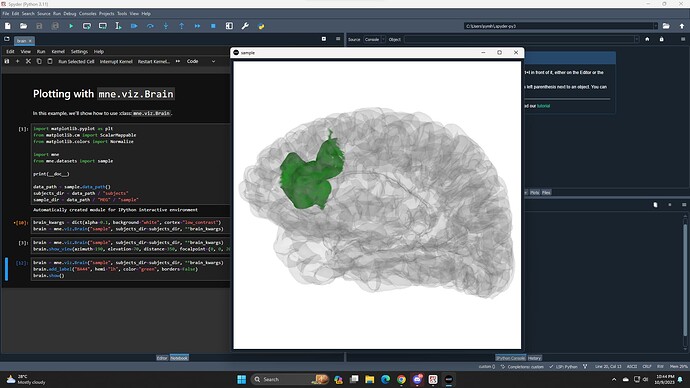Switch to the Editor tab
Screen dimensions: 690x388
point(162,358)
